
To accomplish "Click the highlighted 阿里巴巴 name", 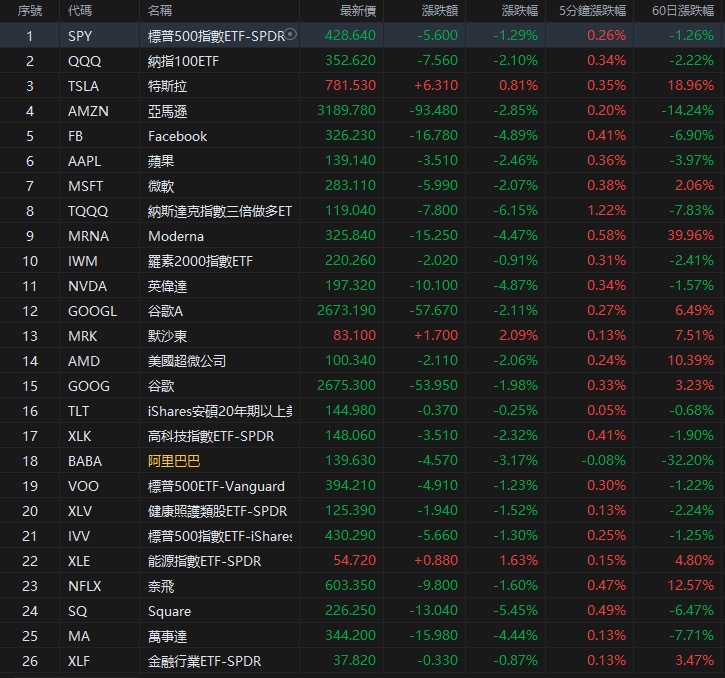I will click(x=174, y=461).
